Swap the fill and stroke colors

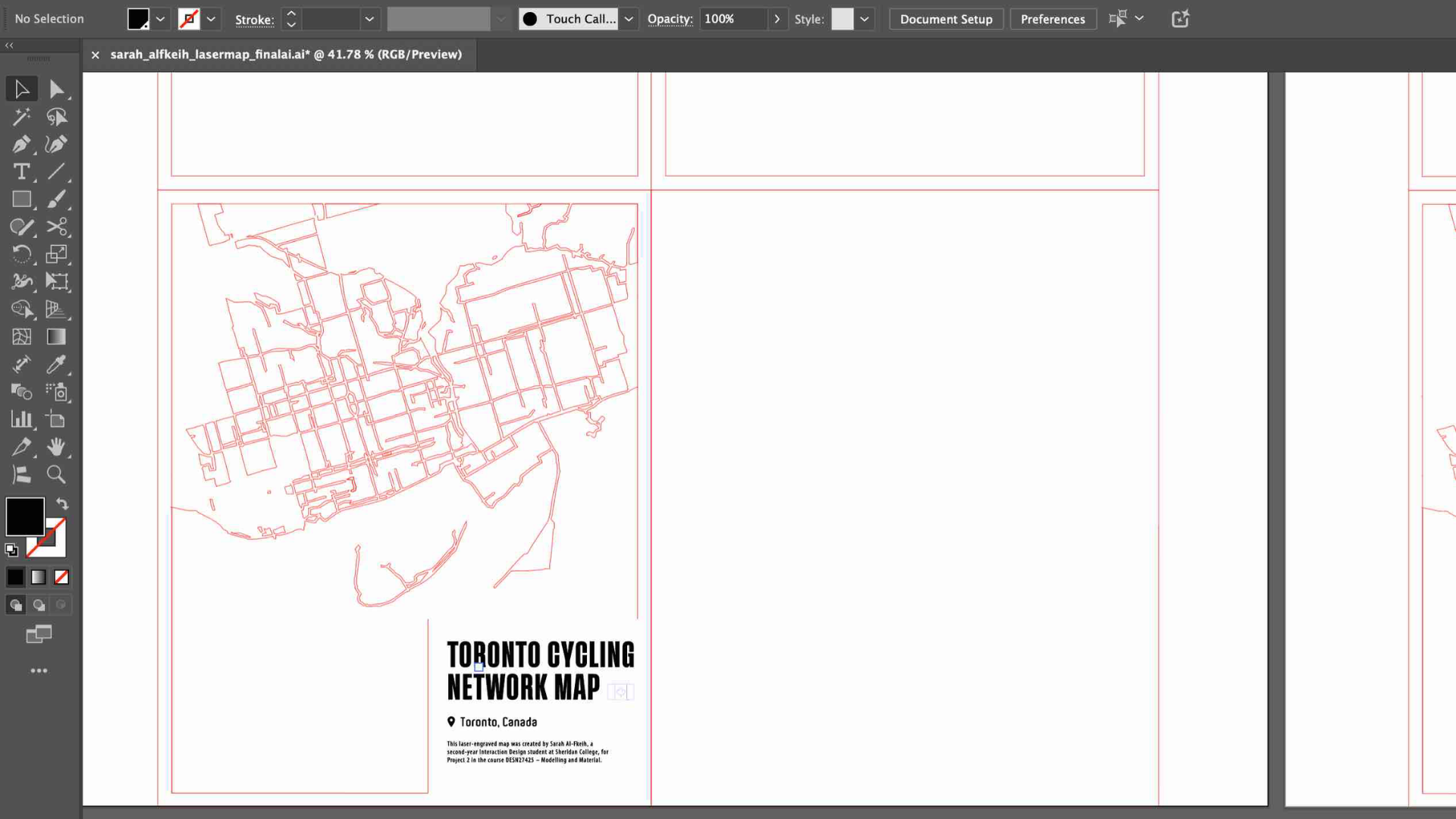(x=61, y=503)
